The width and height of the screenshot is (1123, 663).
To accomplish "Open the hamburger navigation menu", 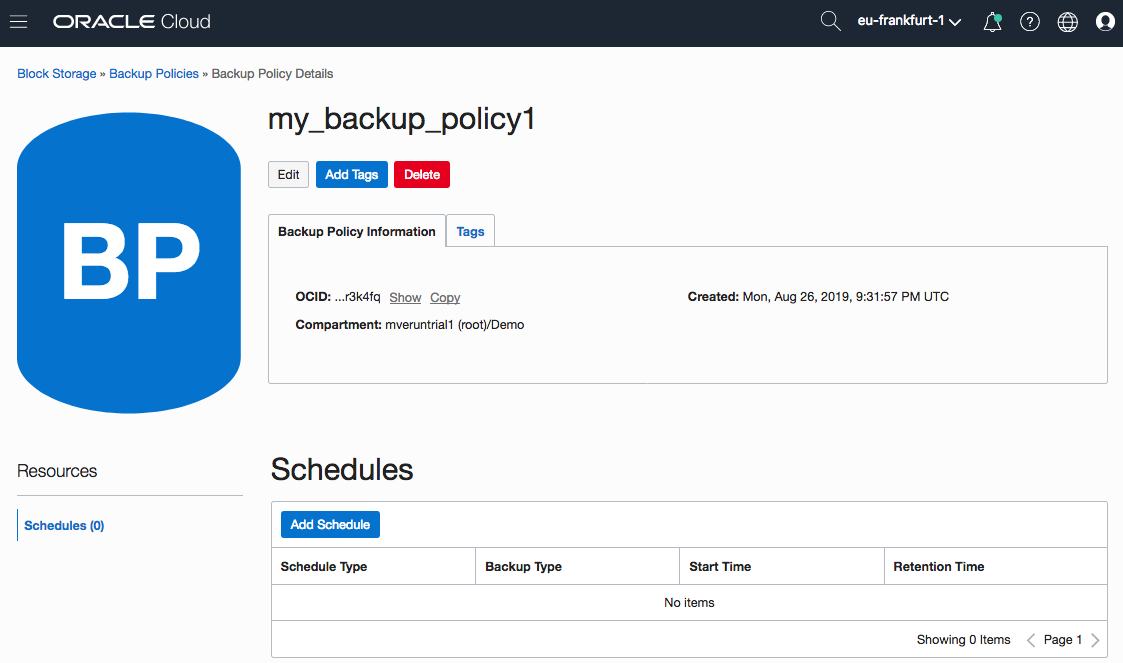I will (x=18, y=21).
